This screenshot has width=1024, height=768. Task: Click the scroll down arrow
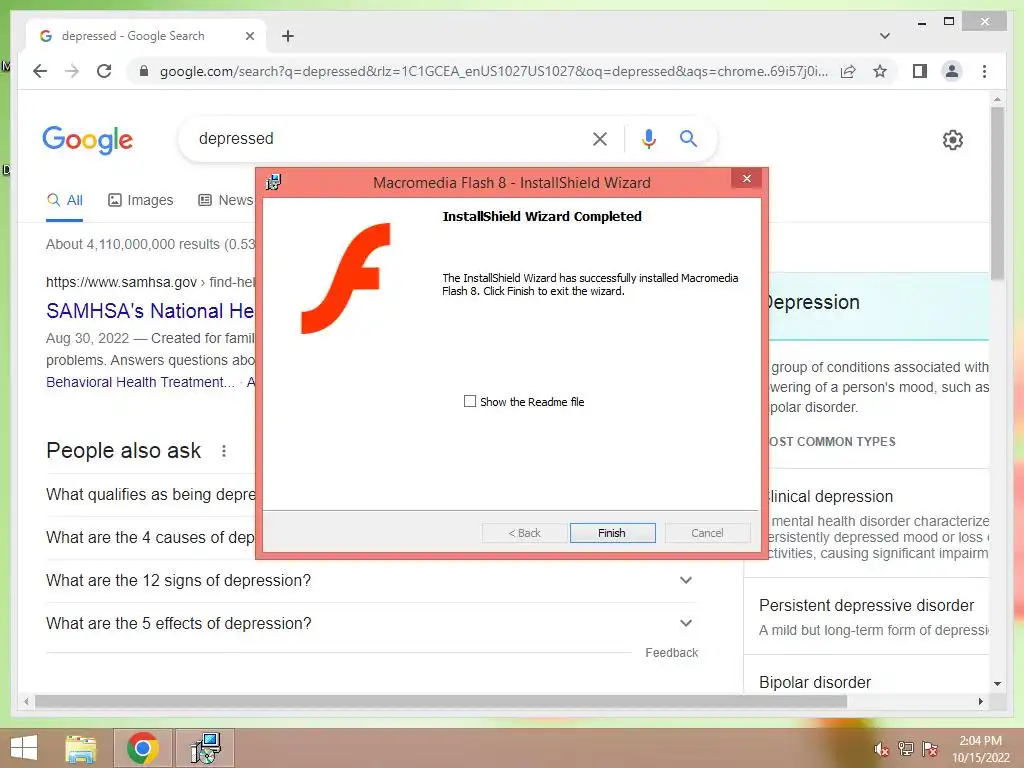point(997,684)
